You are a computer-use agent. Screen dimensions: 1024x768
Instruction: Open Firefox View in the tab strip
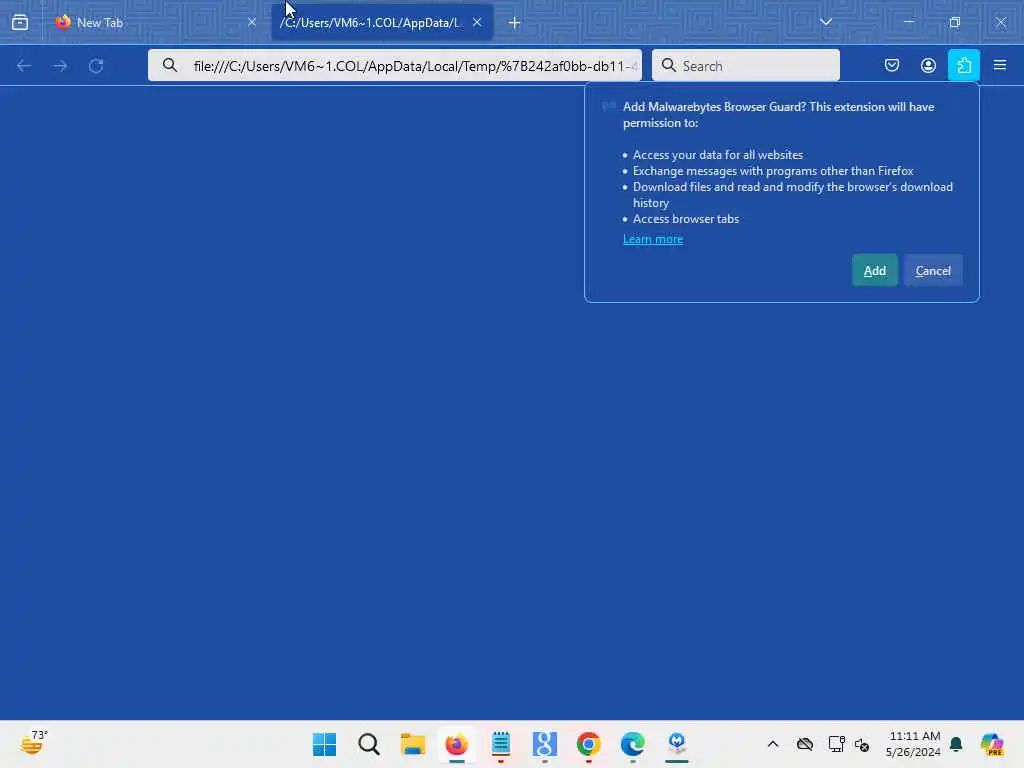click(20, 22)
